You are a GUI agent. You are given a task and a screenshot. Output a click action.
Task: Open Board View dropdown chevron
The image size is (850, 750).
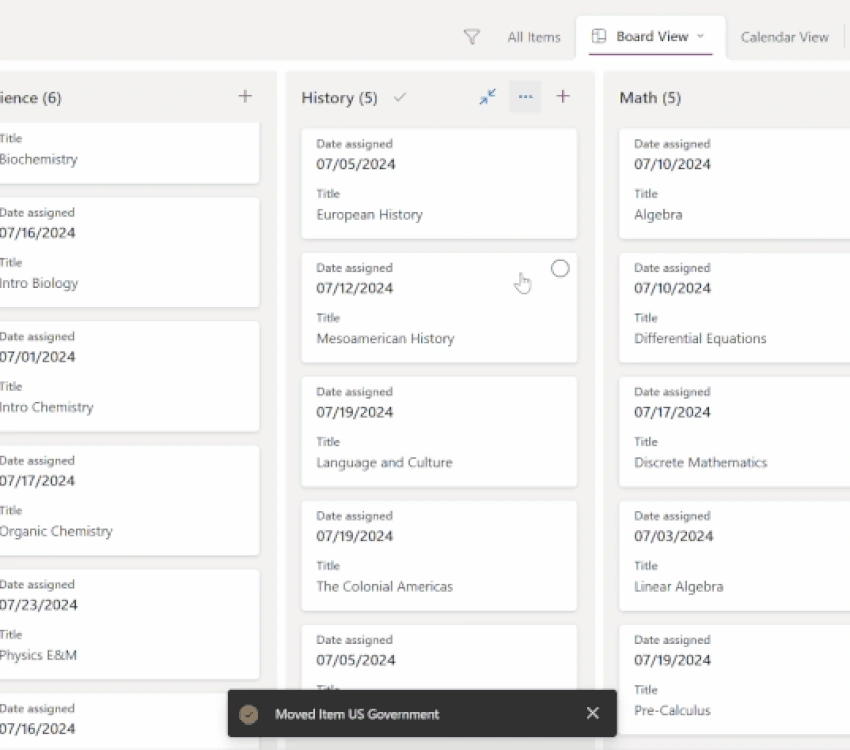[700, 36]
